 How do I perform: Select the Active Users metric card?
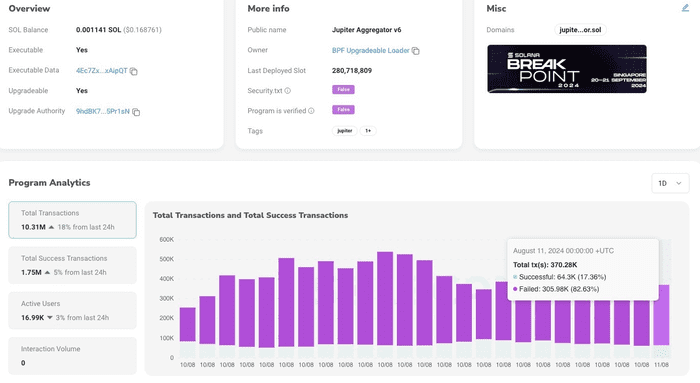click(x=72, y=310)
